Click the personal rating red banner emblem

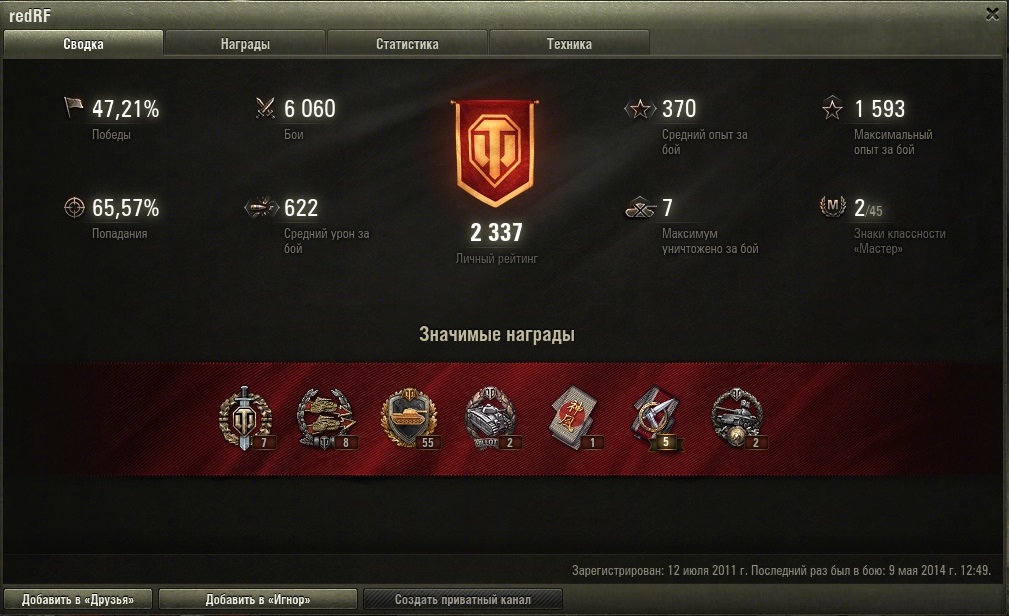coord(495,153)
